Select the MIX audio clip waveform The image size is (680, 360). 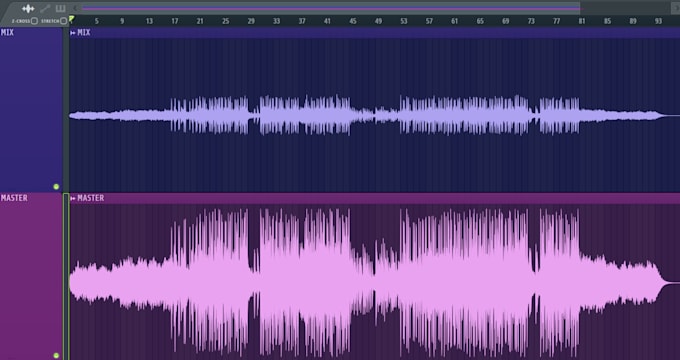pos(374,115)
